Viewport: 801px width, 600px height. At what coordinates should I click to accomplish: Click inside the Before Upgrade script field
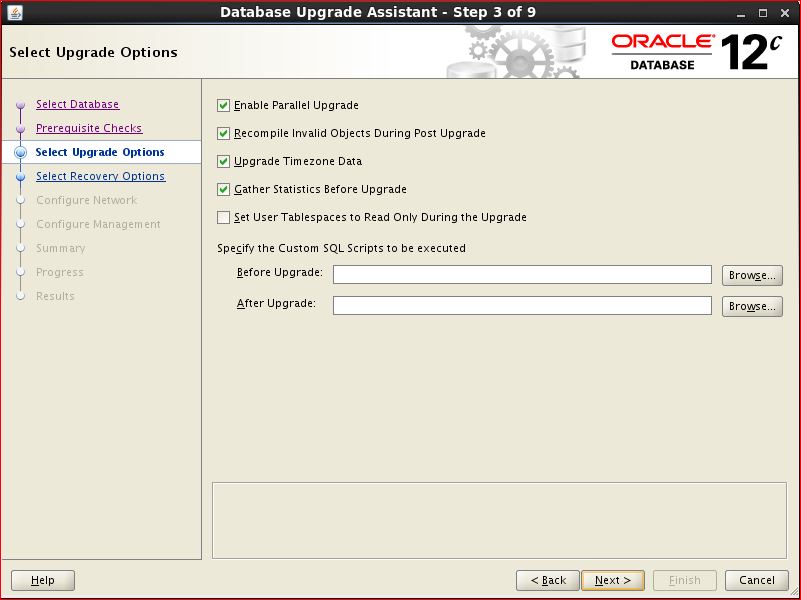pyautogui.click(x=522, y=275)
